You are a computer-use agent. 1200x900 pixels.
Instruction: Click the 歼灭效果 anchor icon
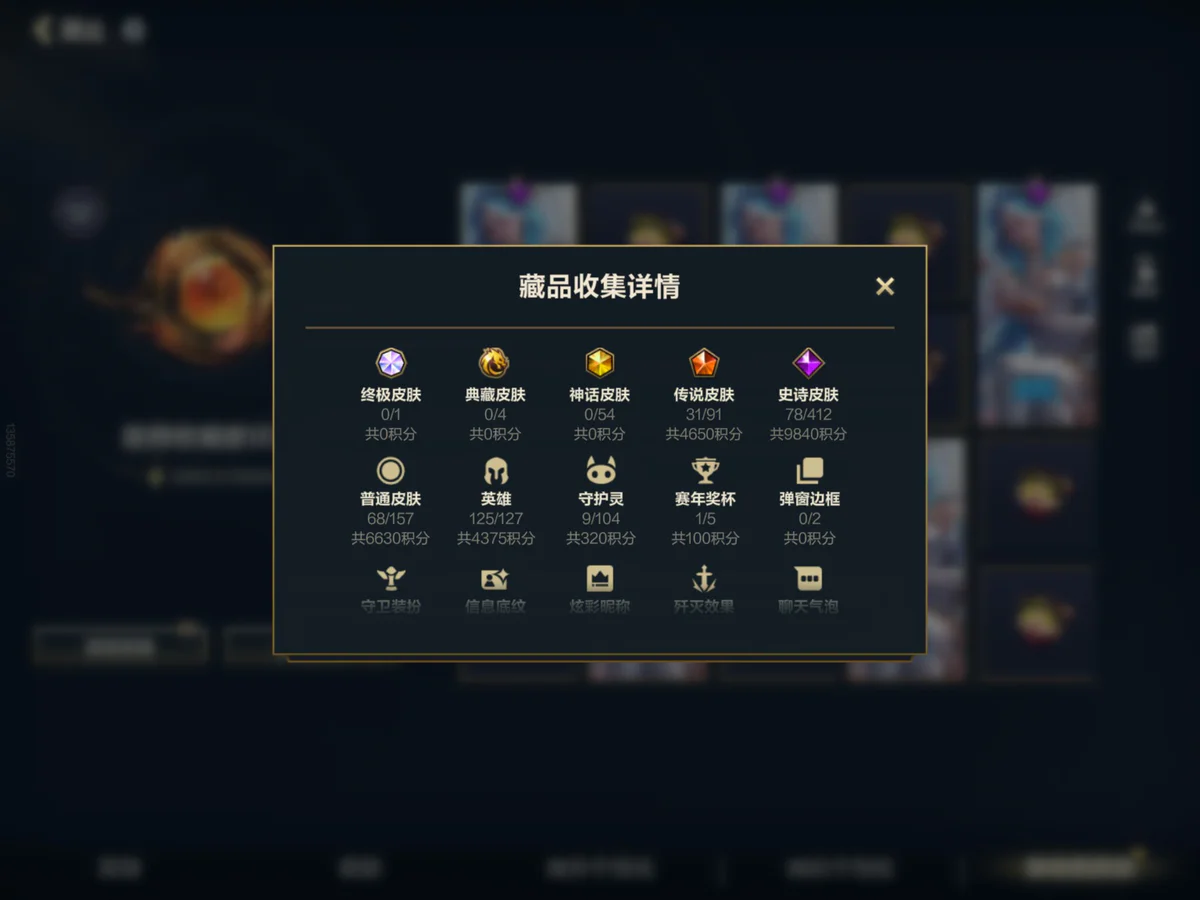point(704,578)
